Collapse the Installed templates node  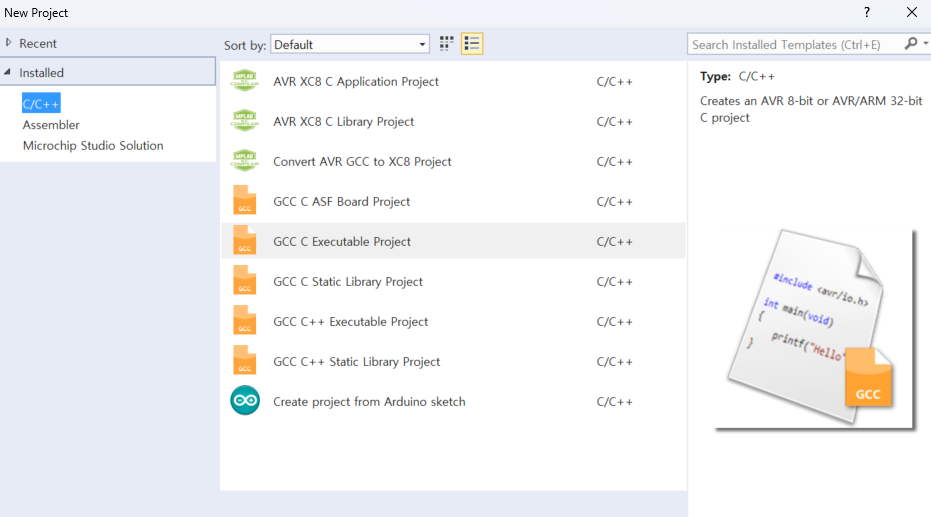tap(8, 72)
